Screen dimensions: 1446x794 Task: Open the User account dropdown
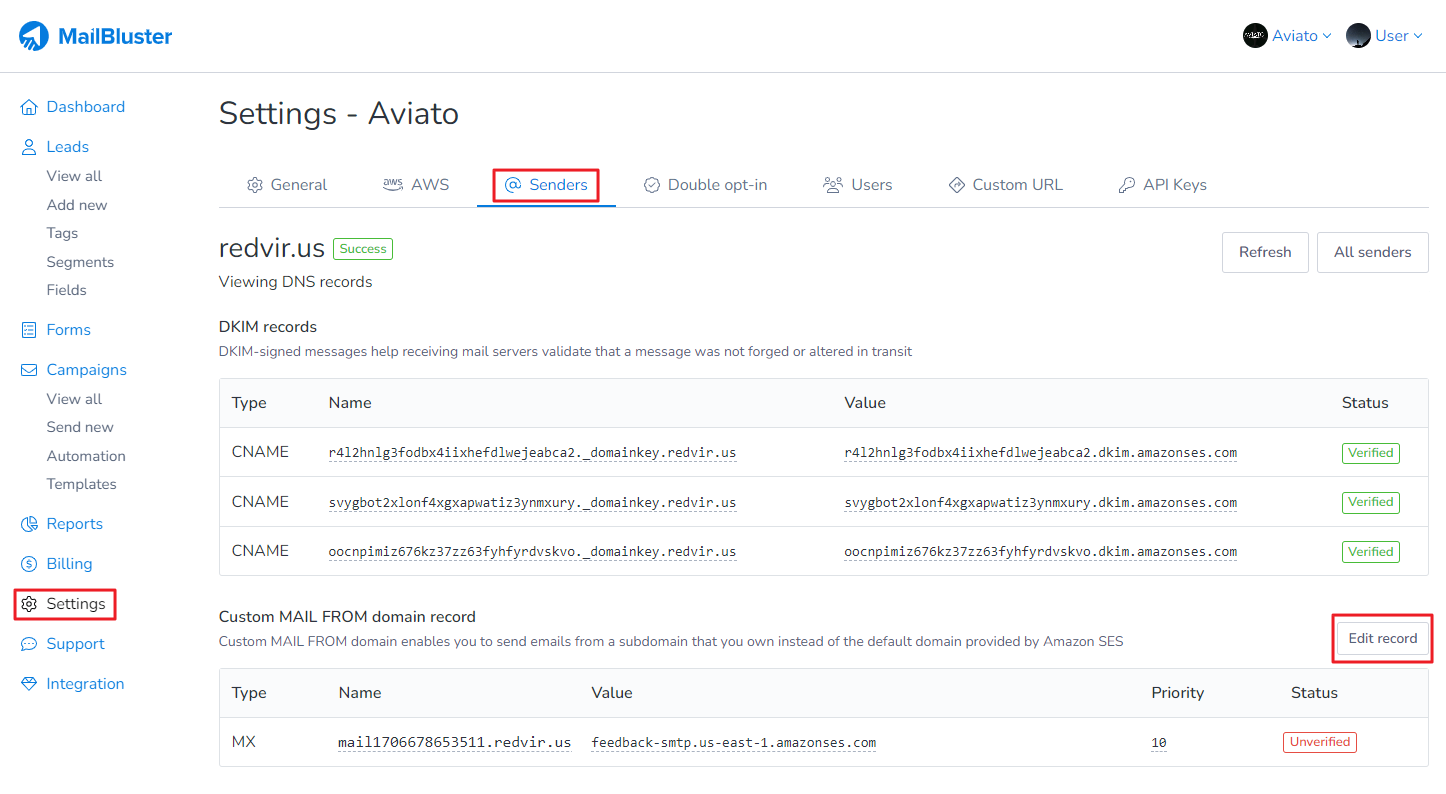1384,36
